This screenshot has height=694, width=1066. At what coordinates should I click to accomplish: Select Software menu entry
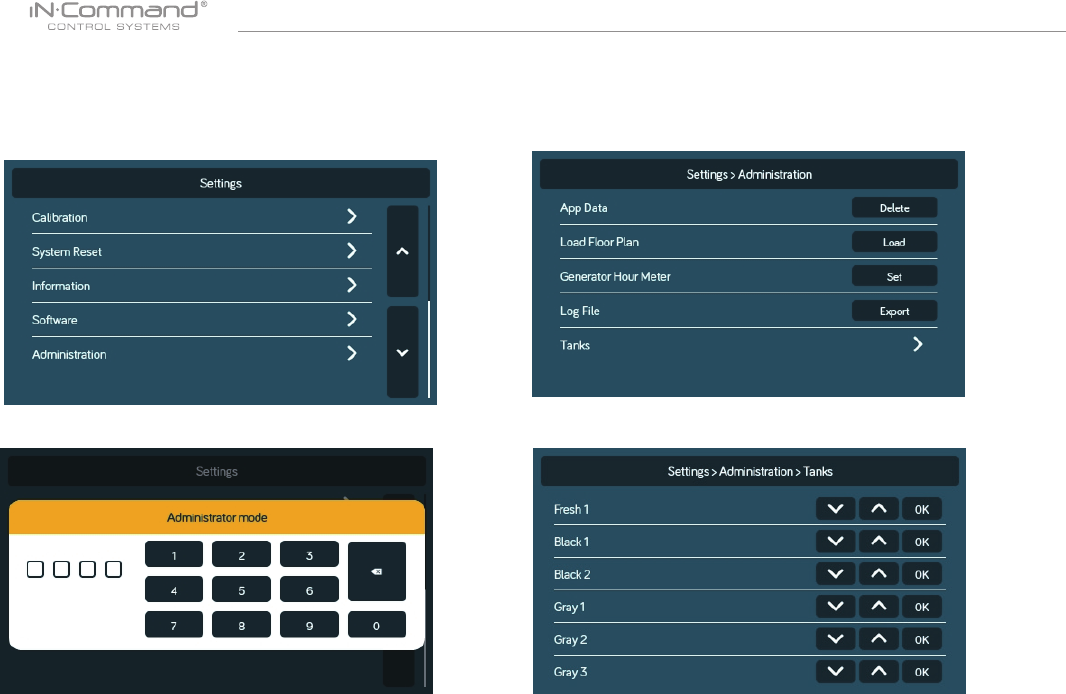click(201, 319)
